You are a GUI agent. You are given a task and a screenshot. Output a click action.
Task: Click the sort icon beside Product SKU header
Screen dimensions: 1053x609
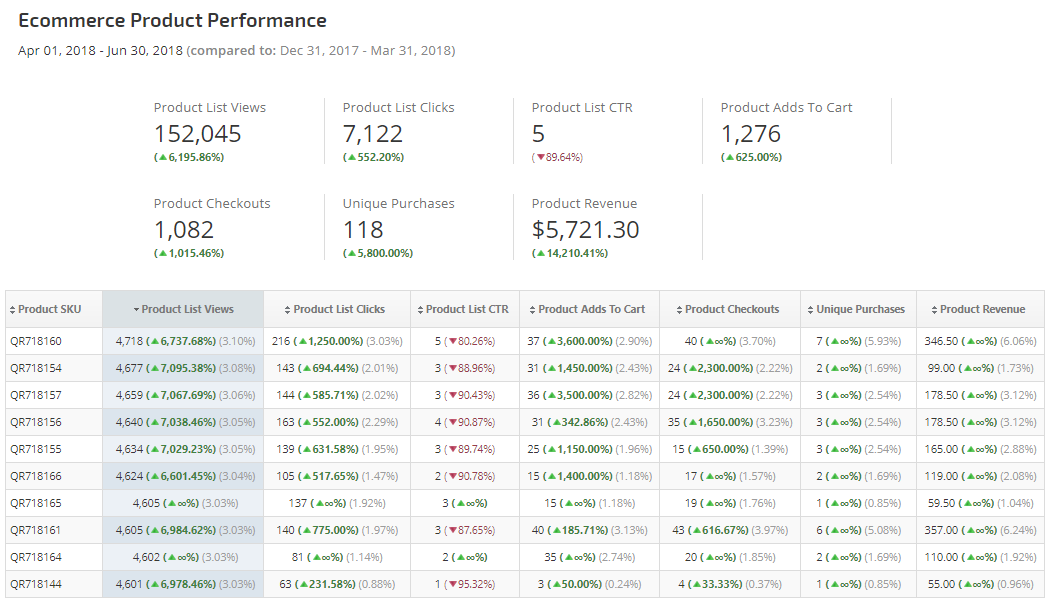[13, 310]
